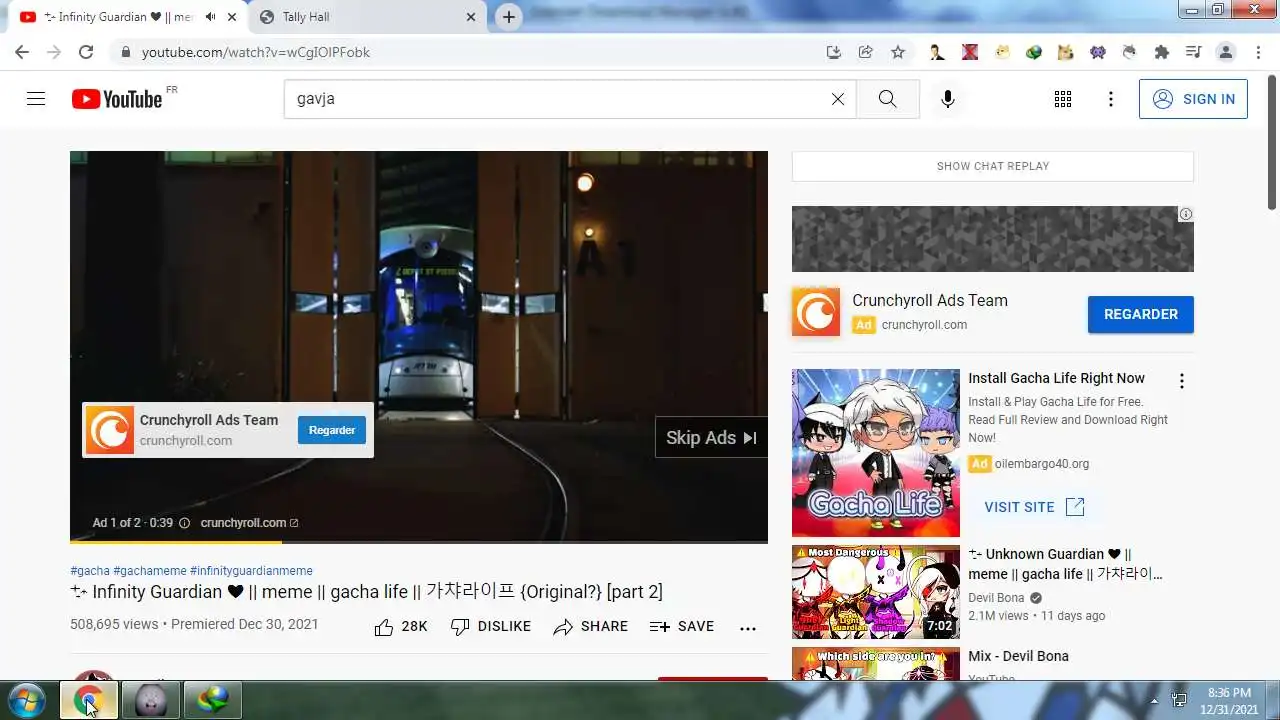The image size is (1280, 720).
Task: Click SAVE to add to playlist
Action: coord(682,627)
